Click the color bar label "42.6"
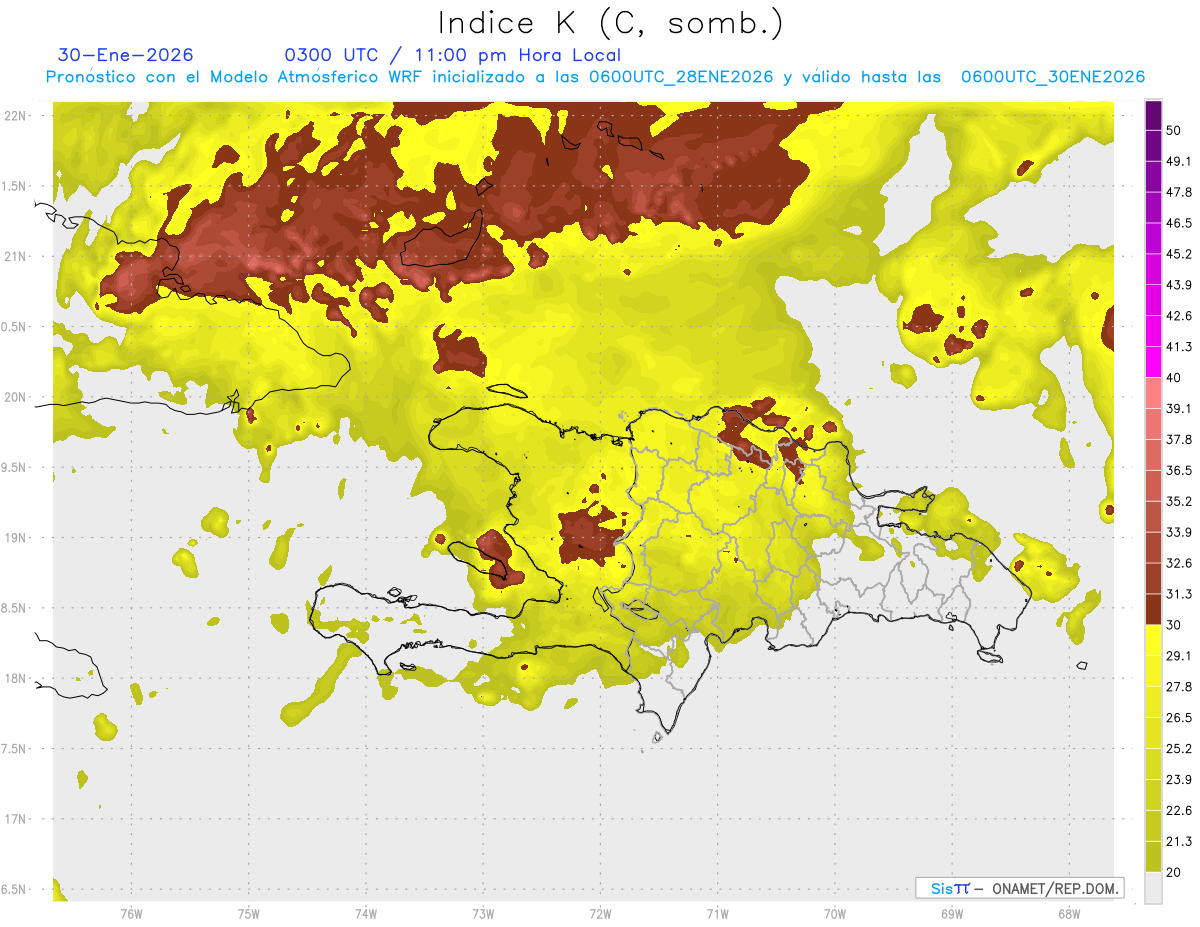The image size is (1200, 927). [x=1179, y=316]
